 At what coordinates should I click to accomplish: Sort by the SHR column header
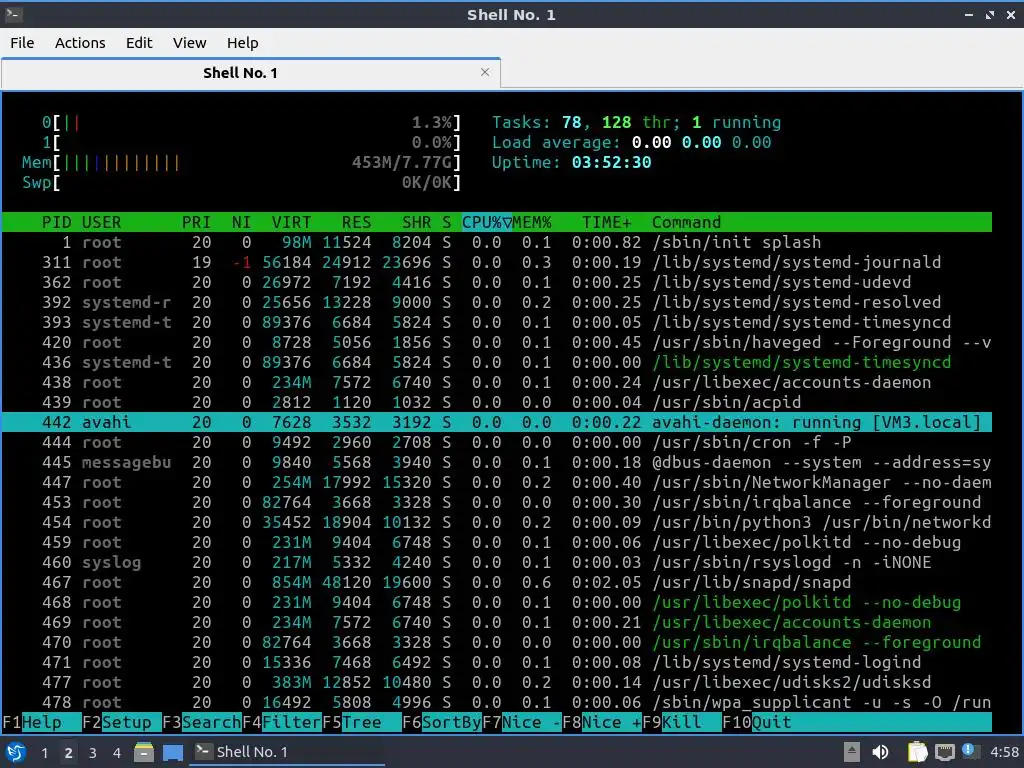pyautogui.click(x=417, y=222)
